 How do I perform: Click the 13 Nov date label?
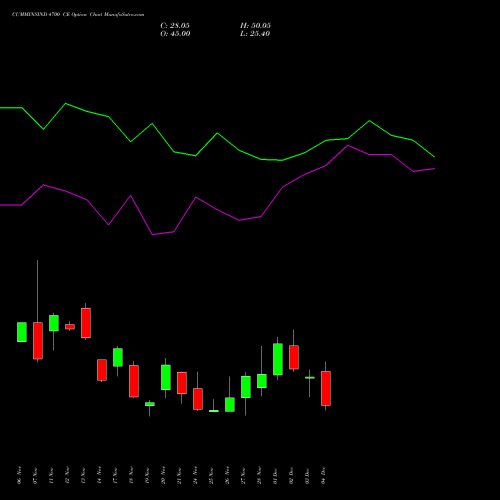pyautogui.click(x=83, y=475)
